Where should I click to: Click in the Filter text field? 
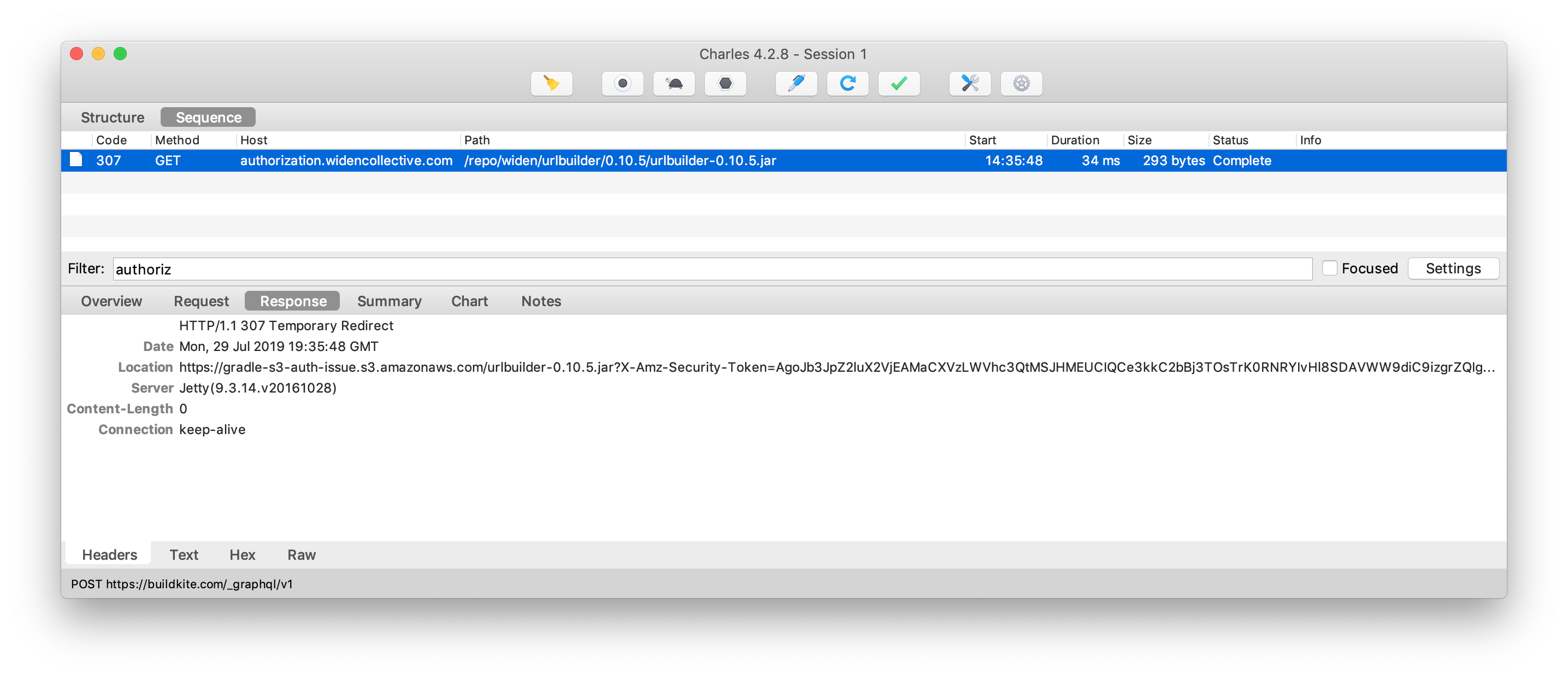712,269
